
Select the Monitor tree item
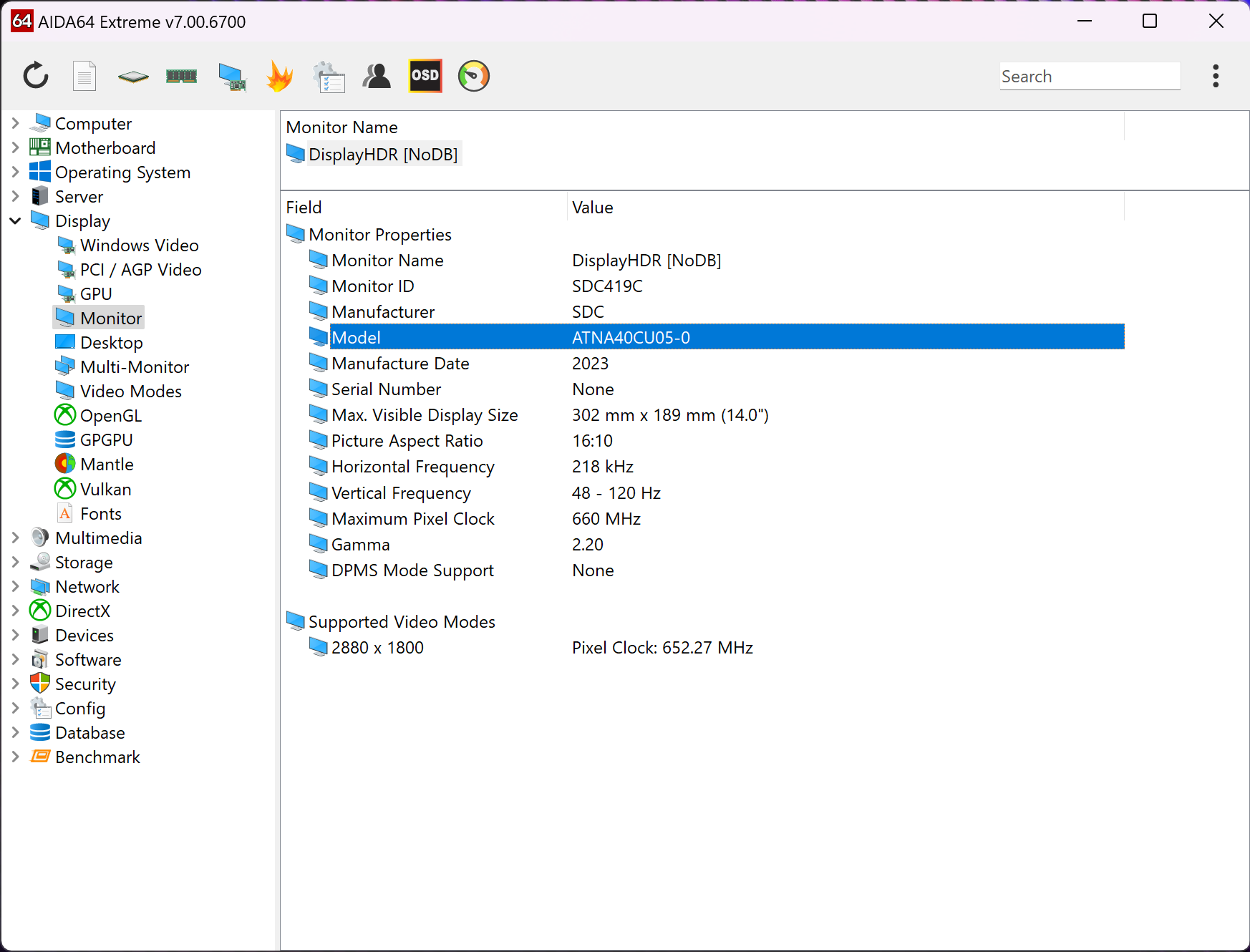[x=111, y=318]
